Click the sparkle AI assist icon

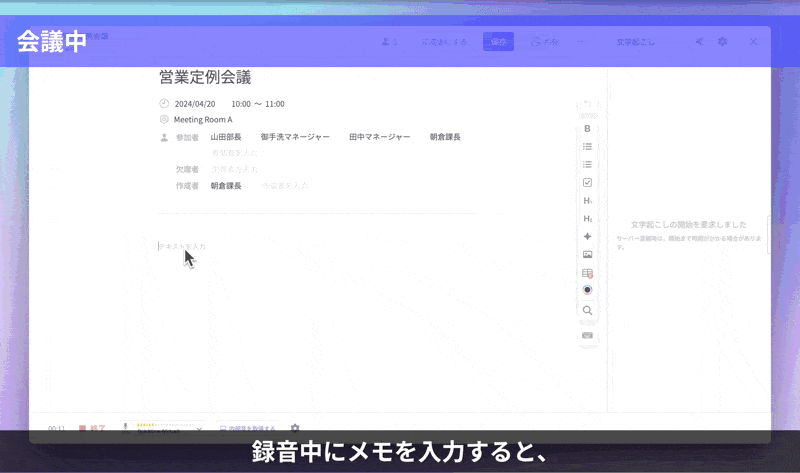pos(587,236)
